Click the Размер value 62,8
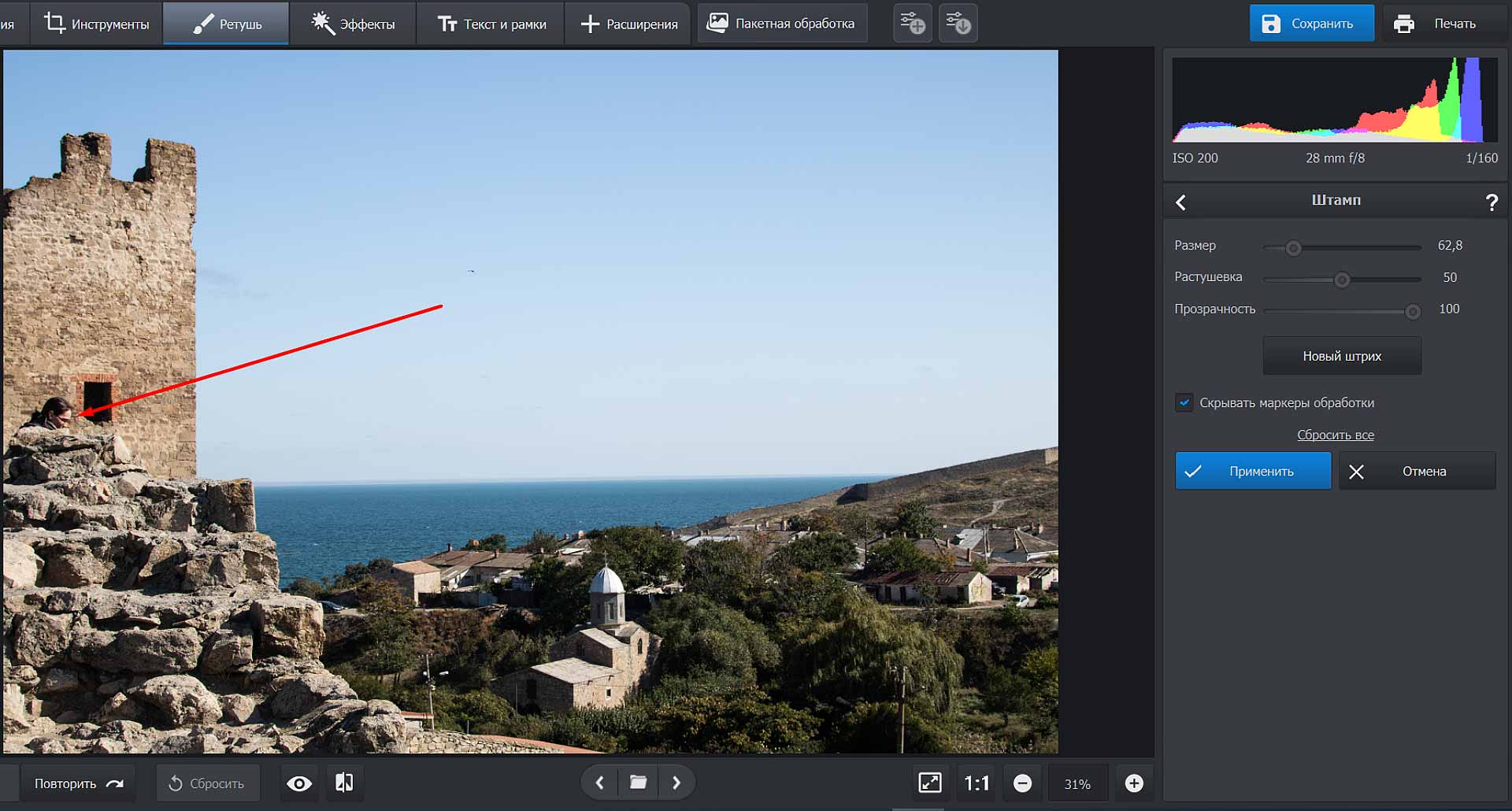Viewport: 1512px width, 811px height. tap(1450, 246)
